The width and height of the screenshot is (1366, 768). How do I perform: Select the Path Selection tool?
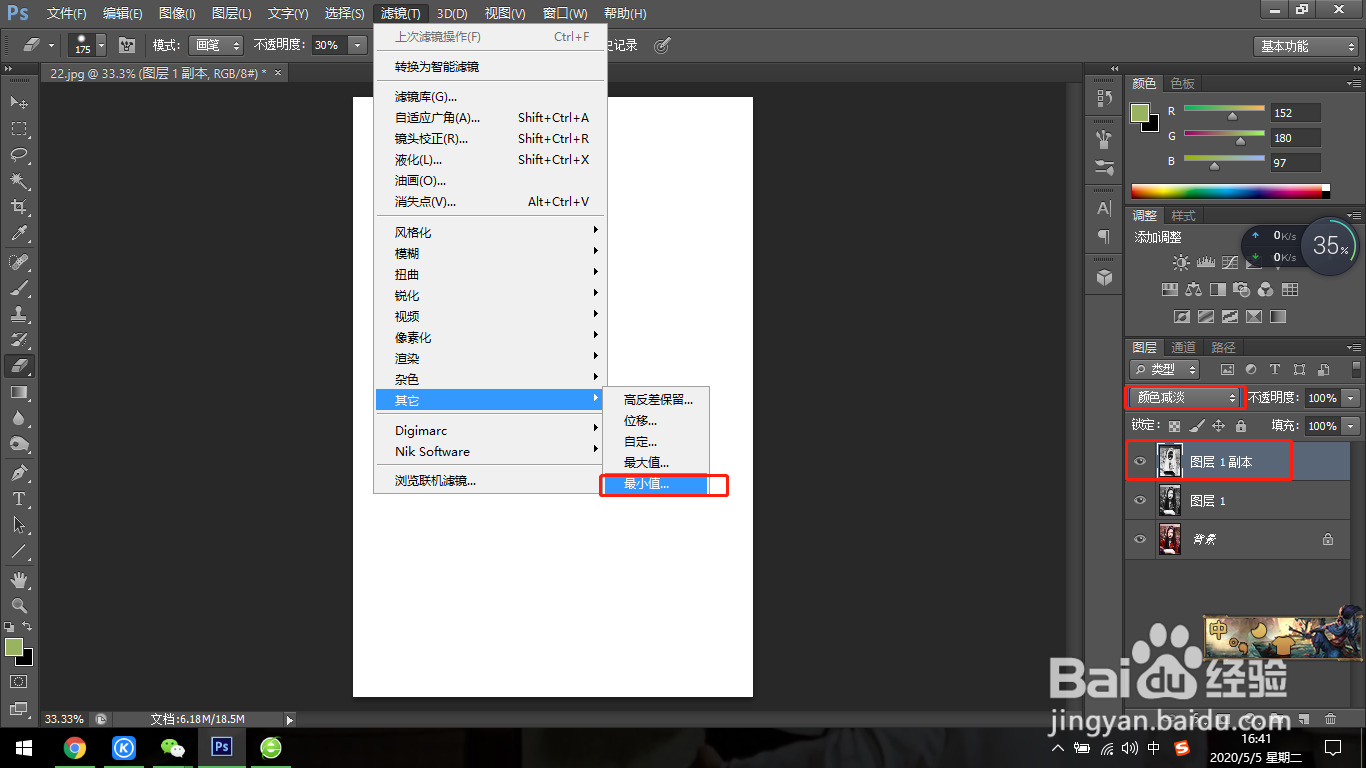(x=19, y=524)
